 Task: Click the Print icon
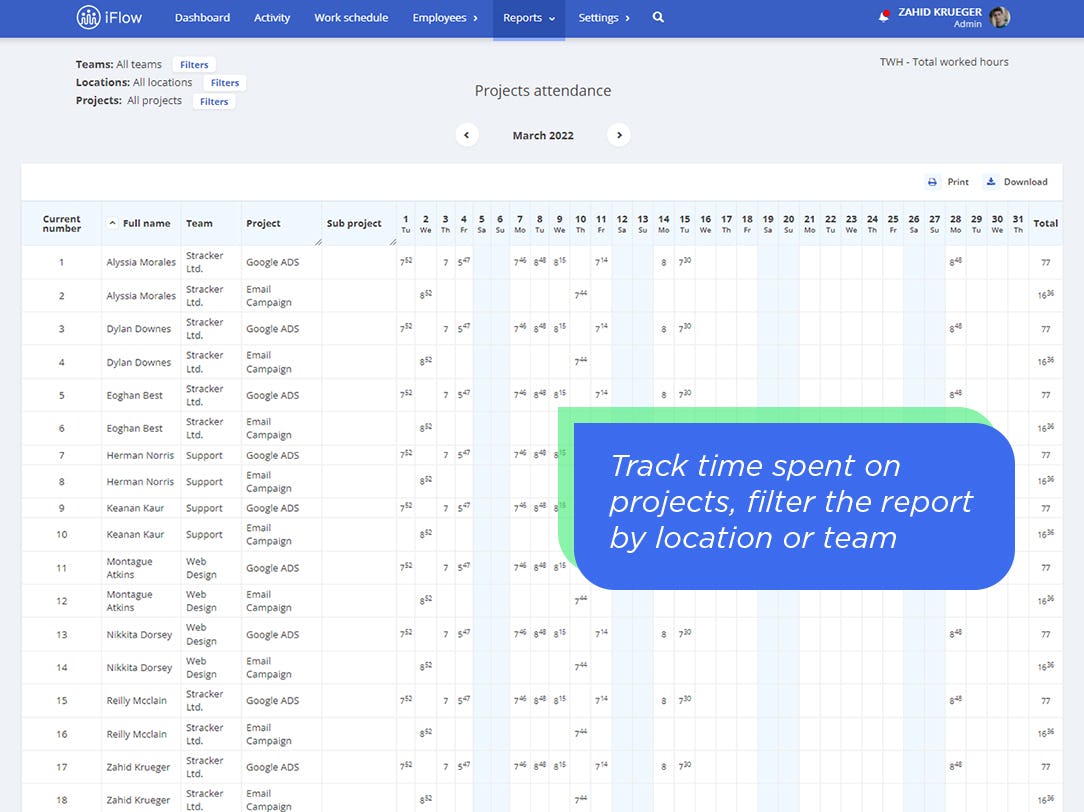point(931,182)
